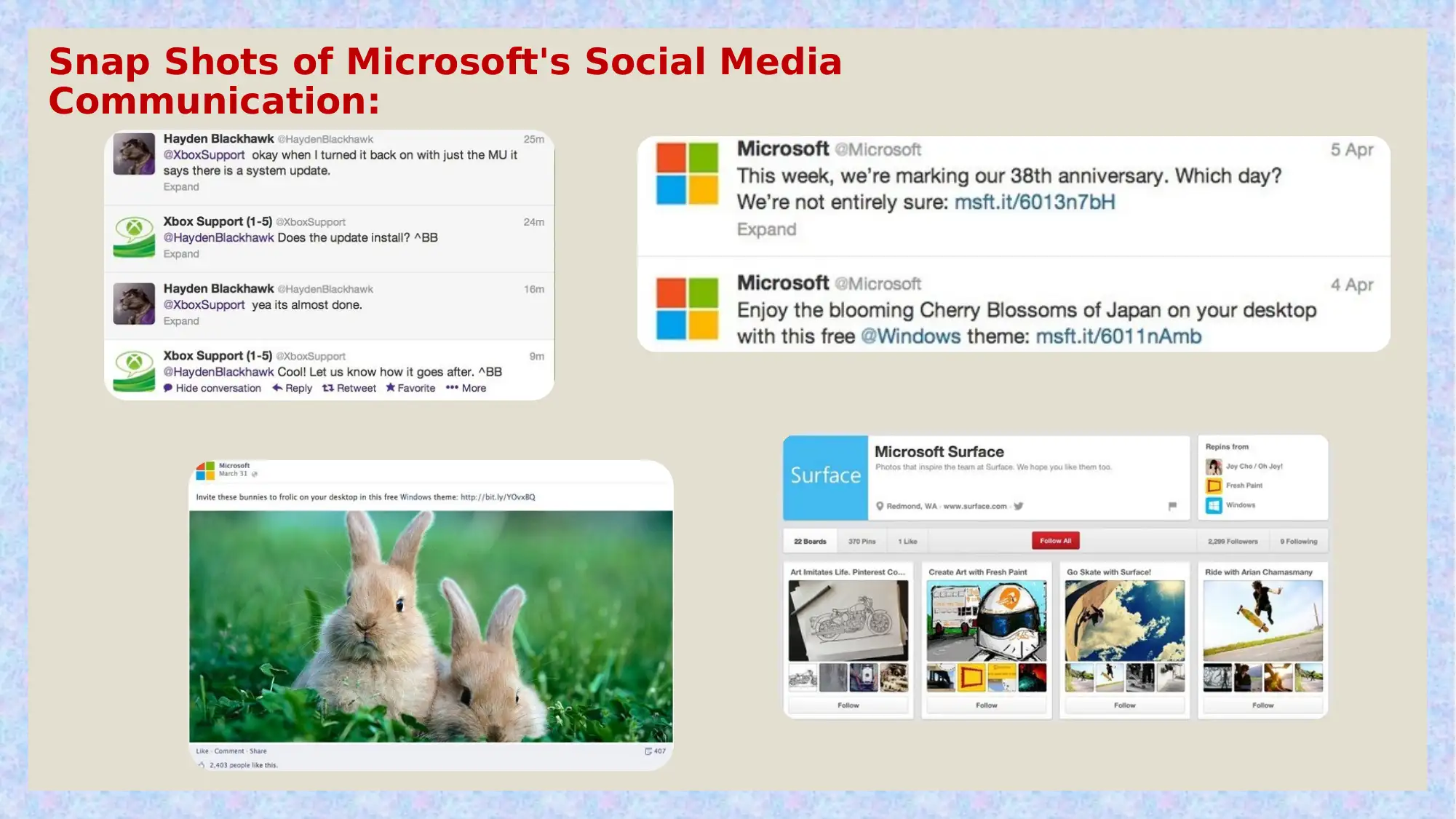The image size is (1456, 819).
Task: Click the Xbox Support (1-5) name on 24m tweet
Action: (x=218, y=221)
